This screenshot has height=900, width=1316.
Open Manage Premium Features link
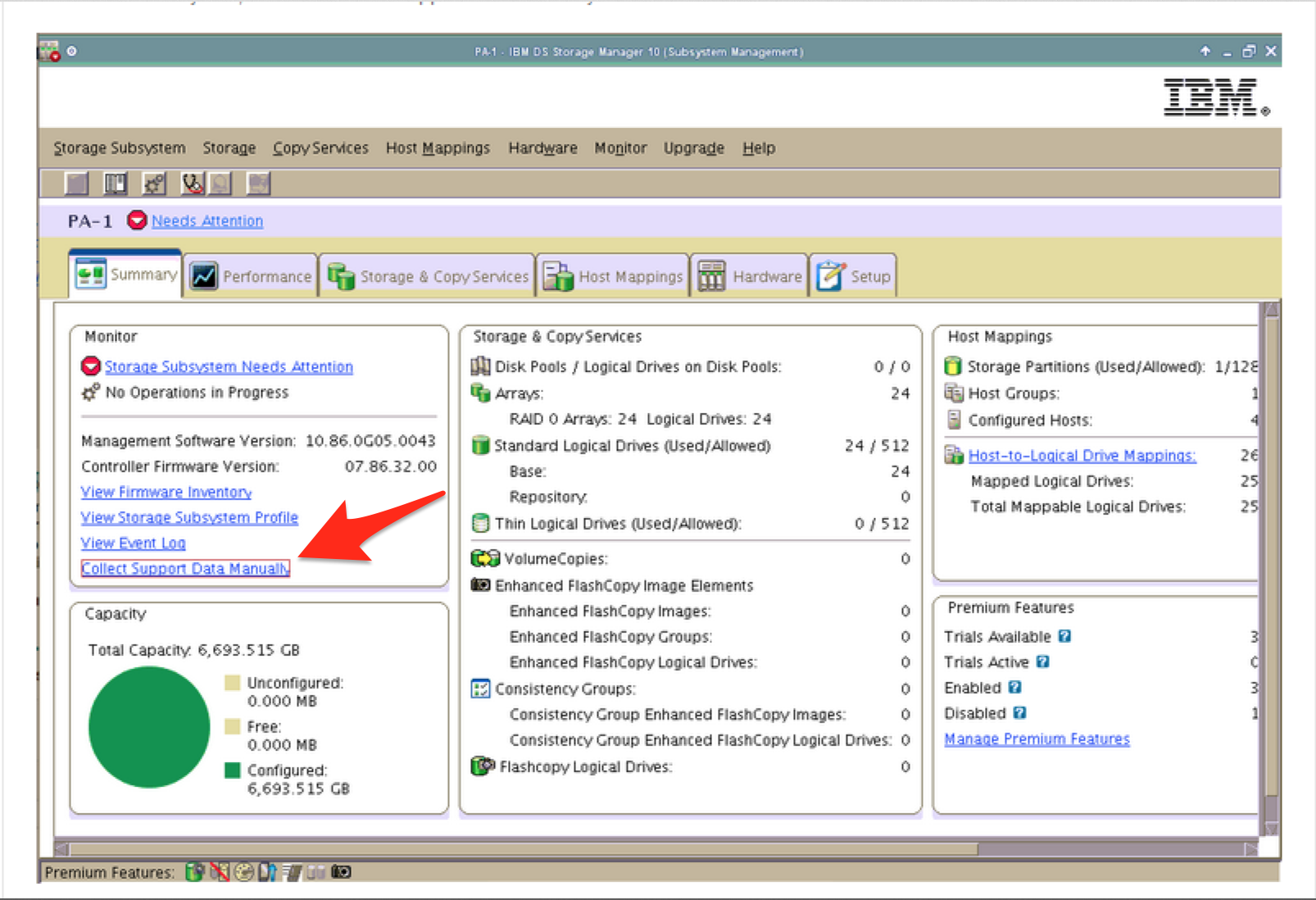click(x=1037, y=739)
